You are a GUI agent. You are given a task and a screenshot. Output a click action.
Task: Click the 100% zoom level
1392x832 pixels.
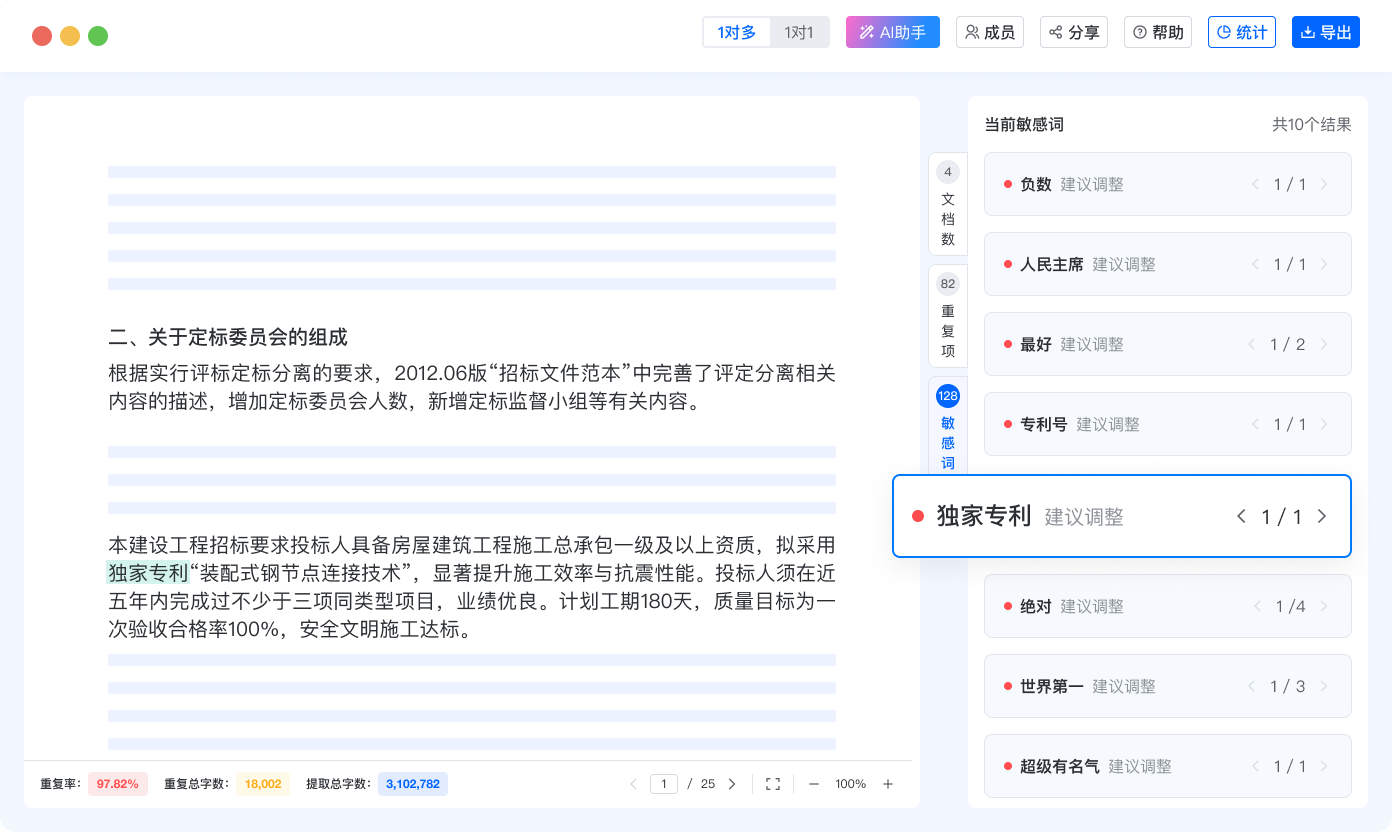click(x=850, y=784)
